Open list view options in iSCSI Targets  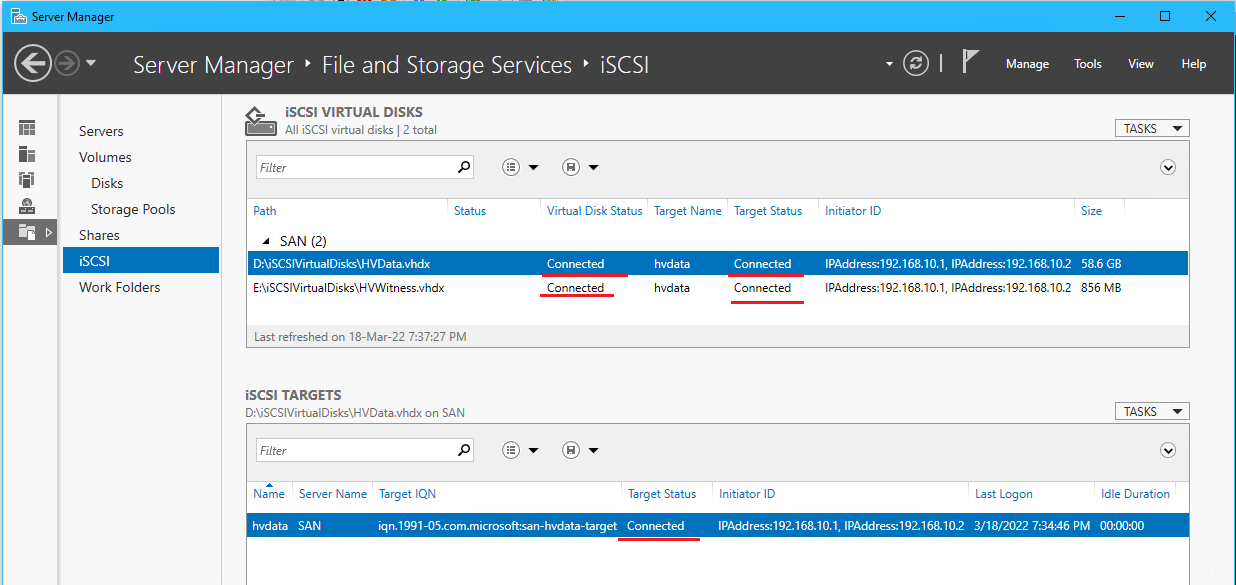(520, 451)
